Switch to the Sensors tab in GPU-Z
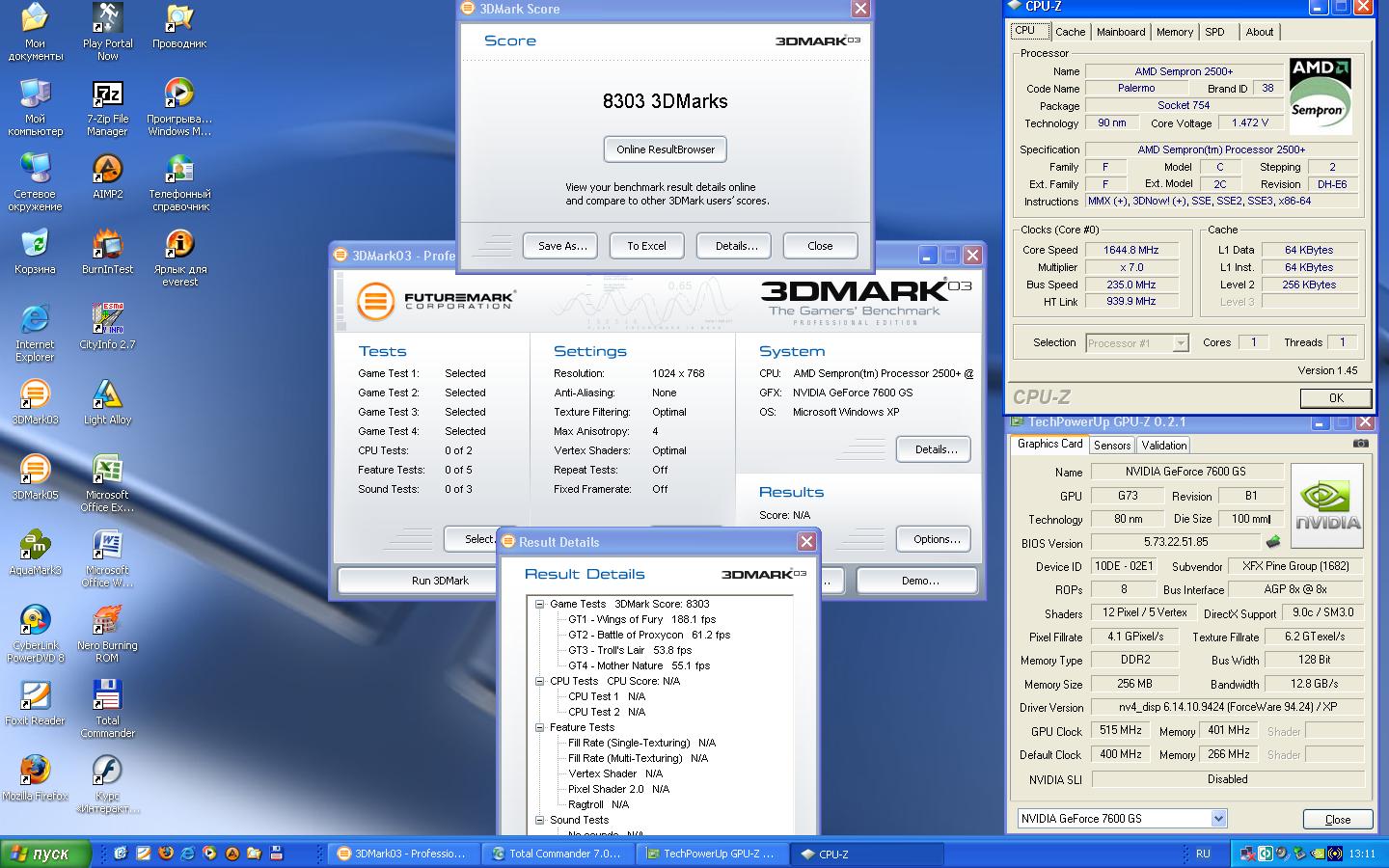This screenshot has width=1389, height=868. (x=1111, y=446)
